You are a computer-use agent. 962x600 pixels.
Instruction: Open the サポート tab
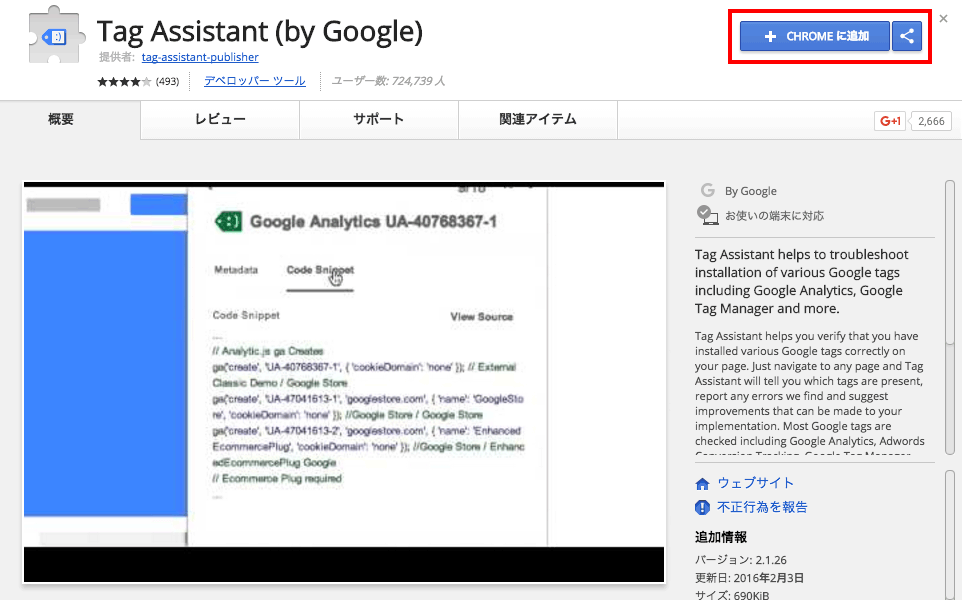point(379,119)
